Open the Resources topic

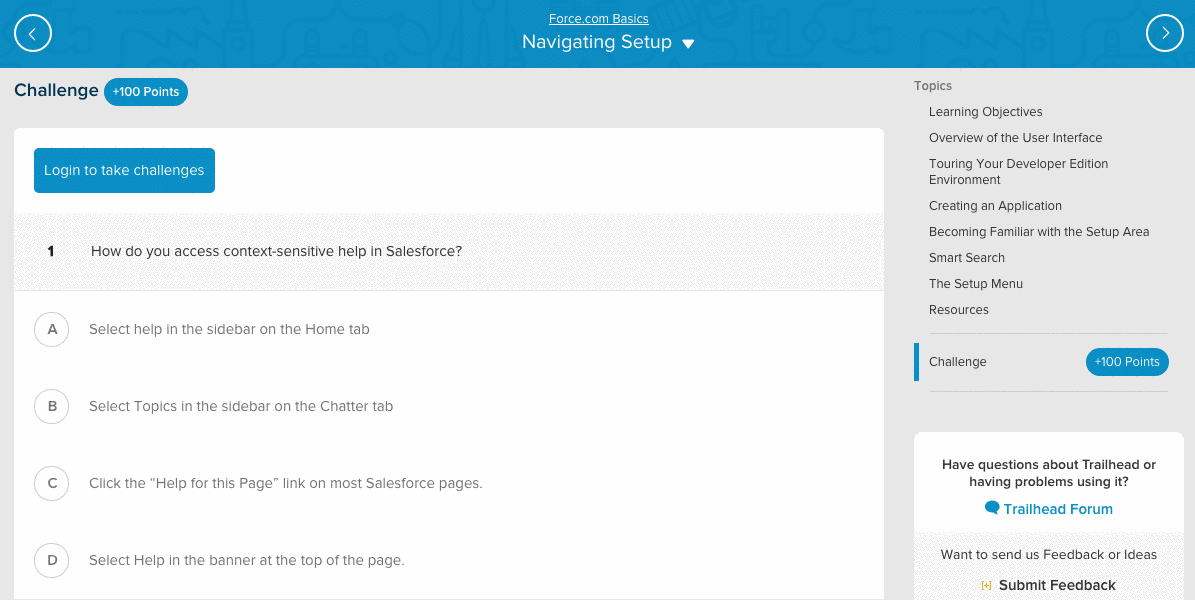point(958,310)
